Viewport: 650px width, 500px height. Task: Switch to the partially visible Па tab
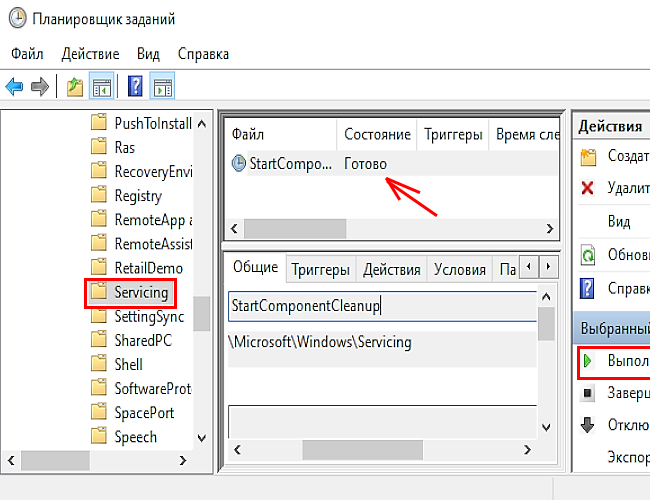tap(507, 270)
